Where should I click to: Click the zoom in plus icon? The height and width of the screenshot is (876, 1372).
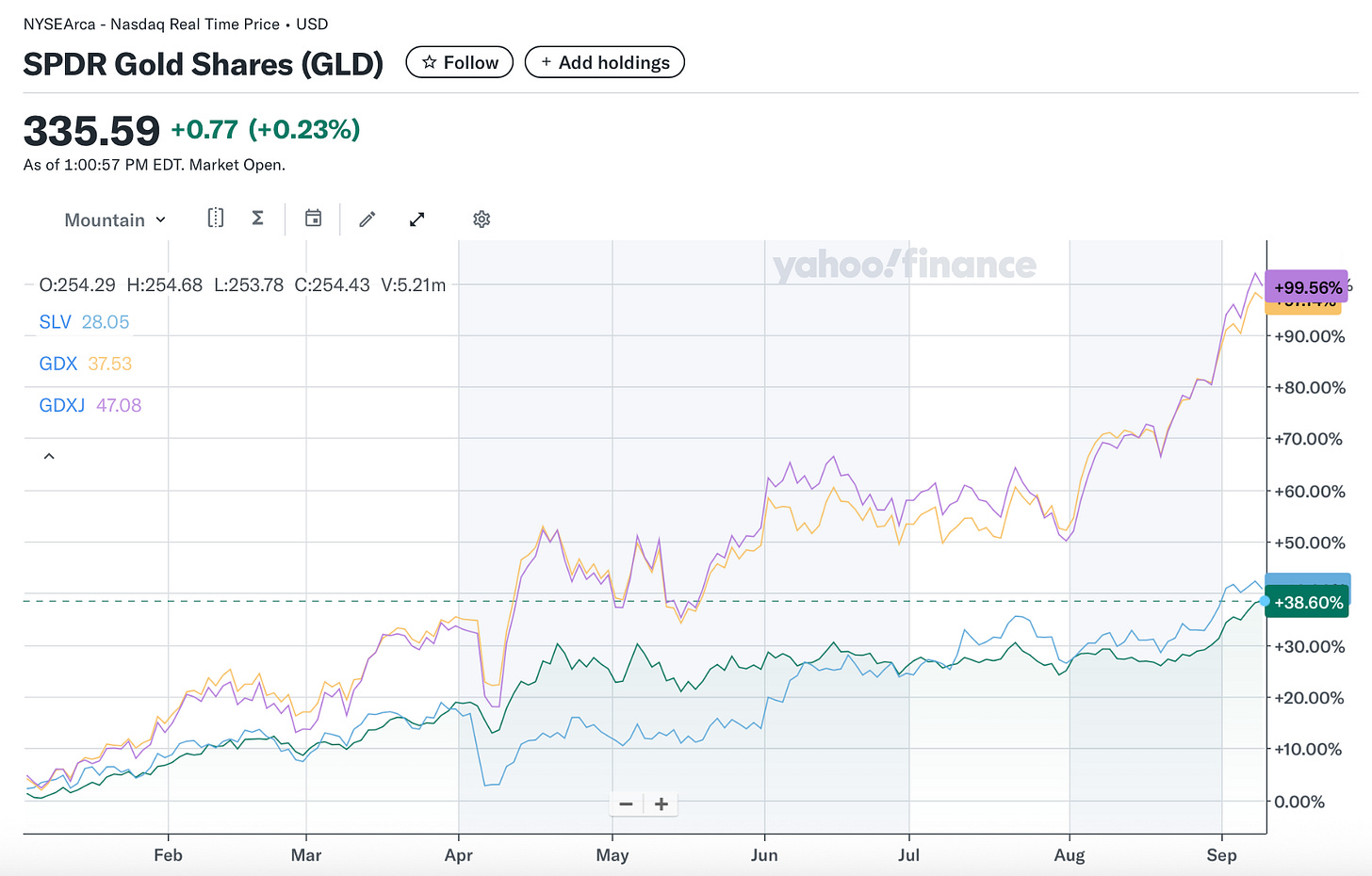pos(661,803)
